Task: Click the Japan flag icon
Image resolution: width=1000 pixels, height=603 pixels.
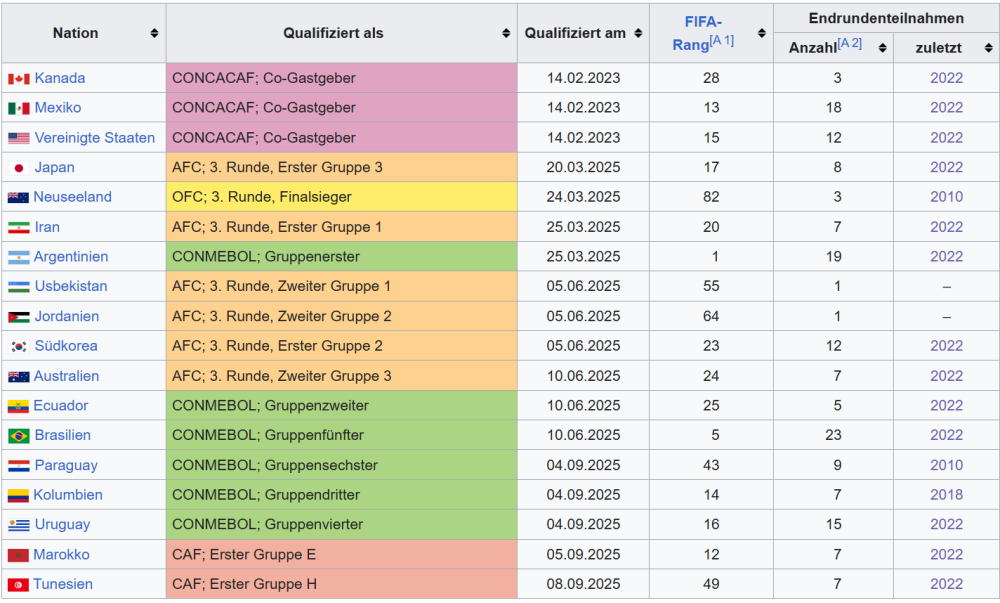Action: tap(18, 168)
